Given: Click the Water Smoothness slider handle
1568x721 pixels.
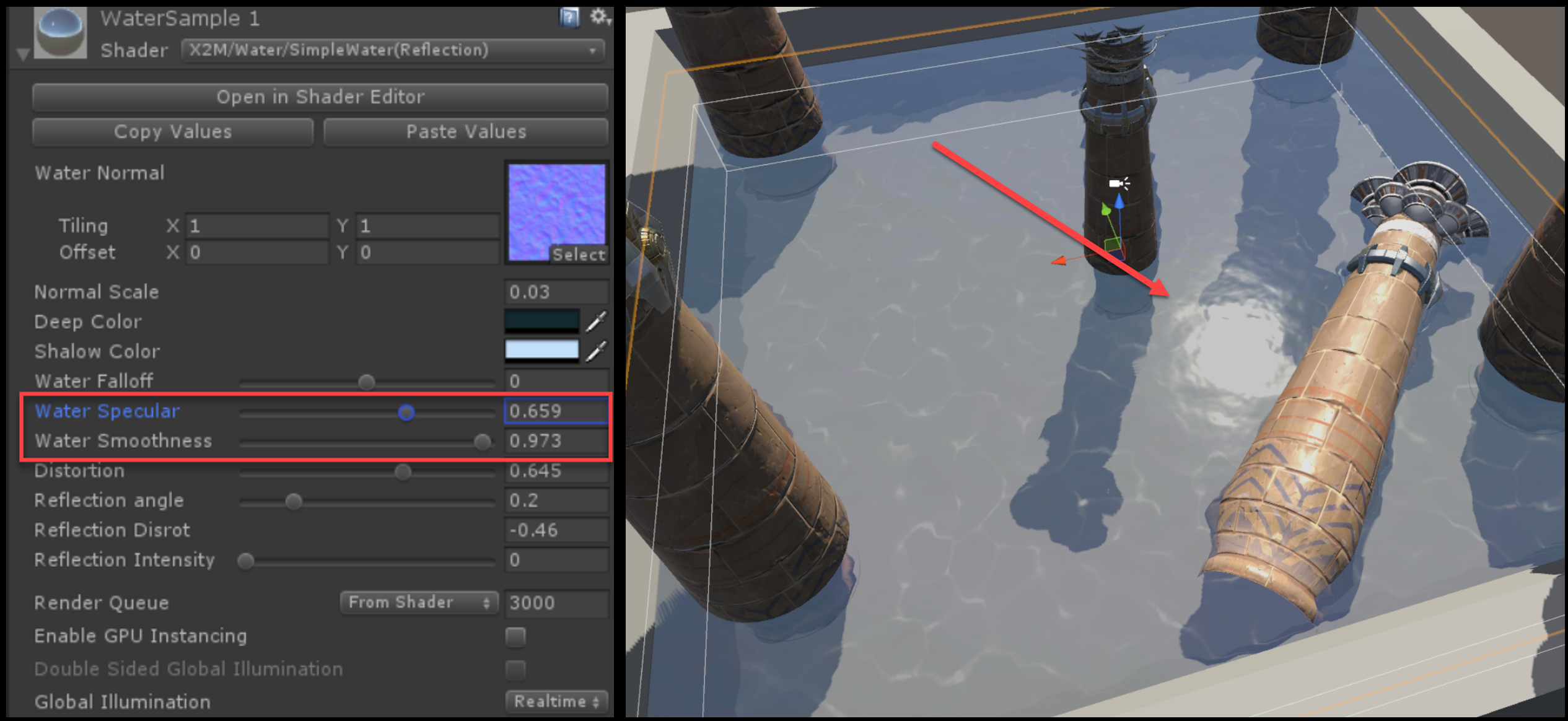Looking at the screenshot, I should [482, 442].
